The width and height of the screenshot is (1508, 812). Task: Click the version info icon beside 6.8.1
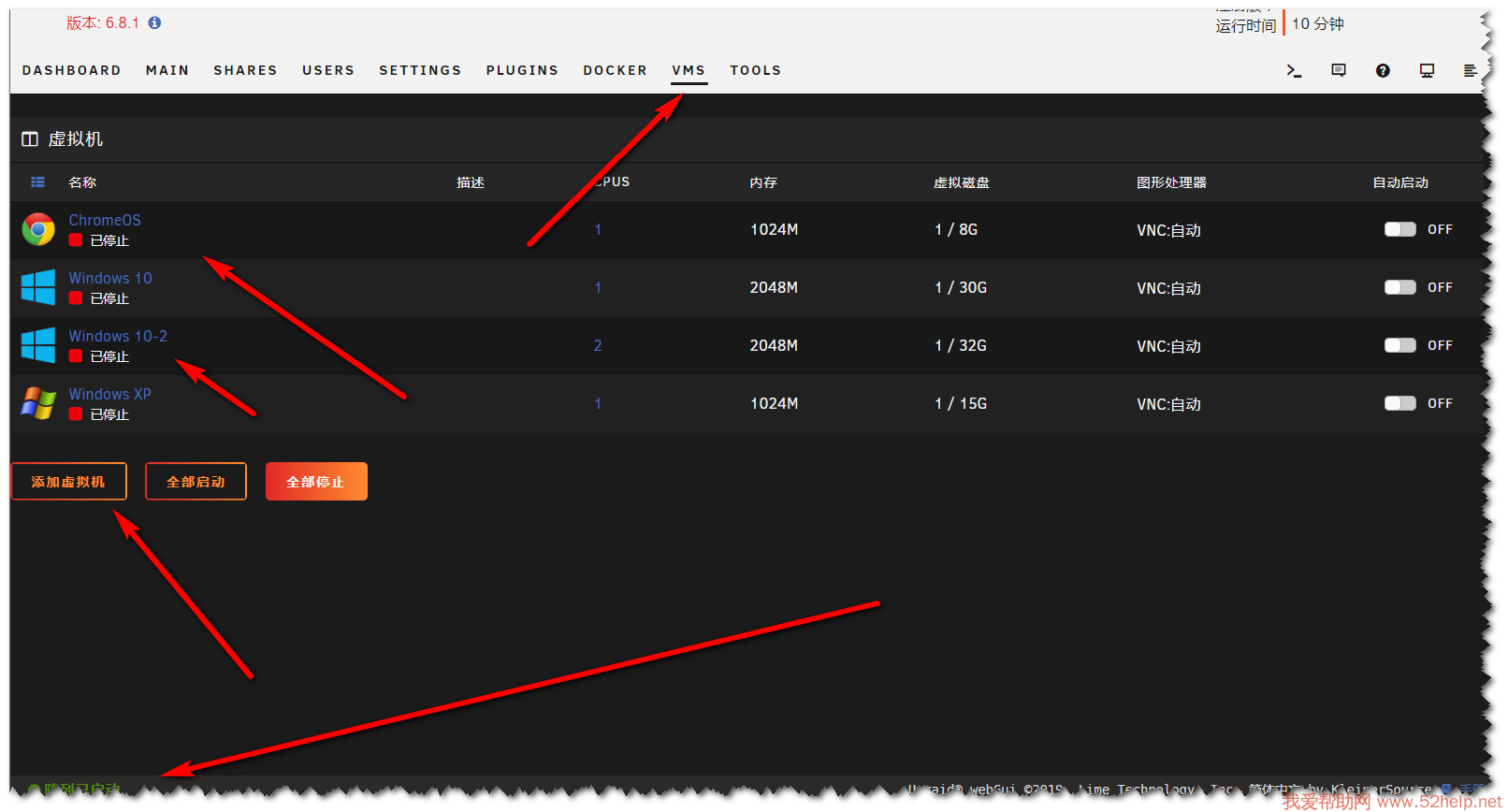tap(154, 22)
